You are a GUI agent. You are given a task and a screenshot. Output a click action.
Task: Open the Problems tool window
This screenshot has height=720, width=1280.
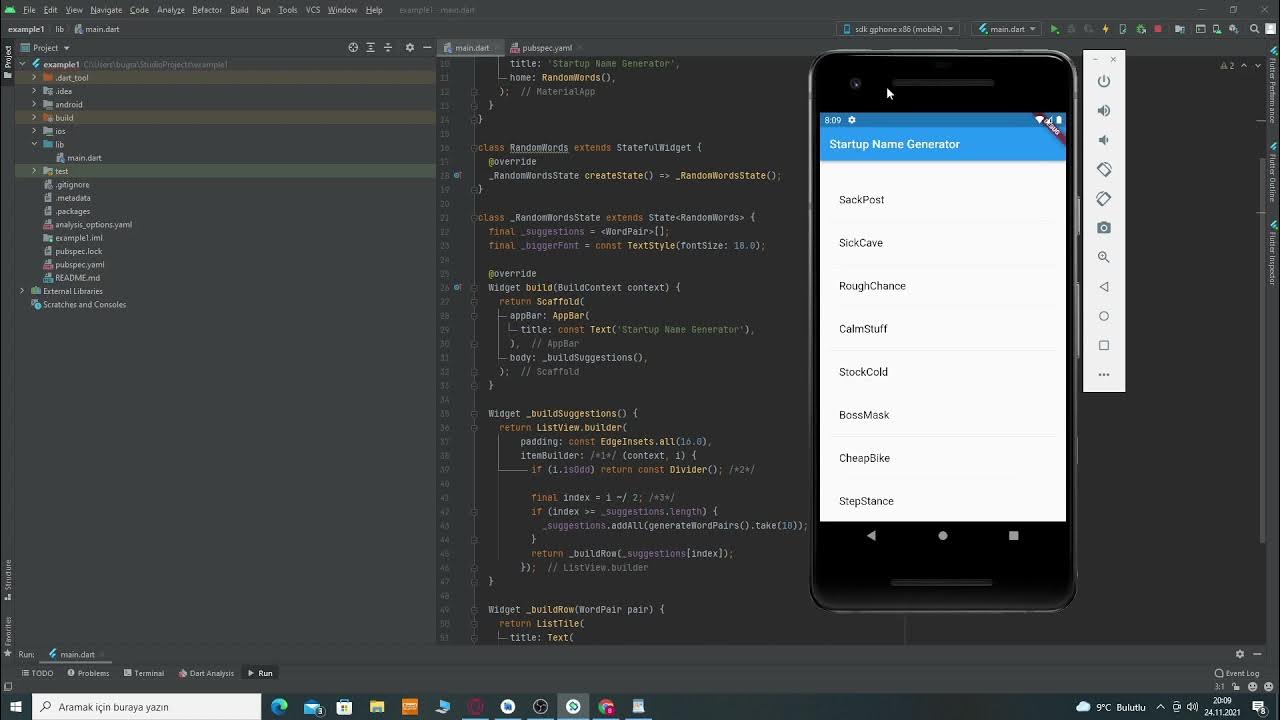[x=88, y=673]
